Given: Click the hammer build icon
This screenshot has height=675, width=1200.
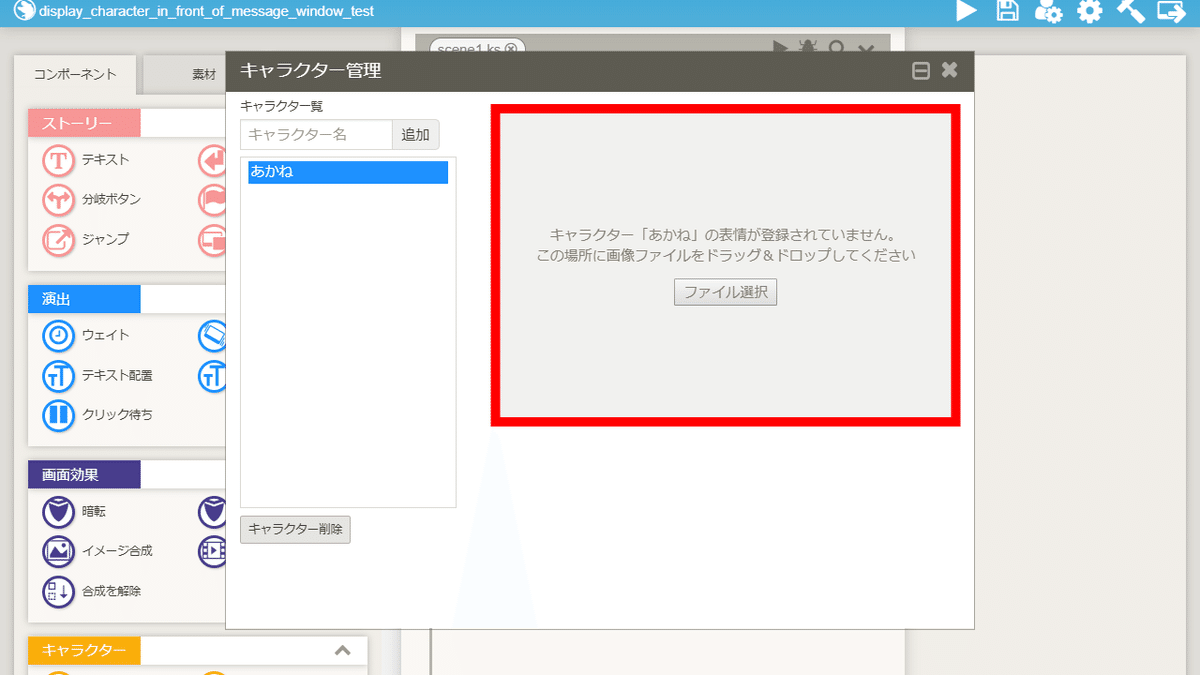Looking at the screenshot, I should (x=1130, y=11).
